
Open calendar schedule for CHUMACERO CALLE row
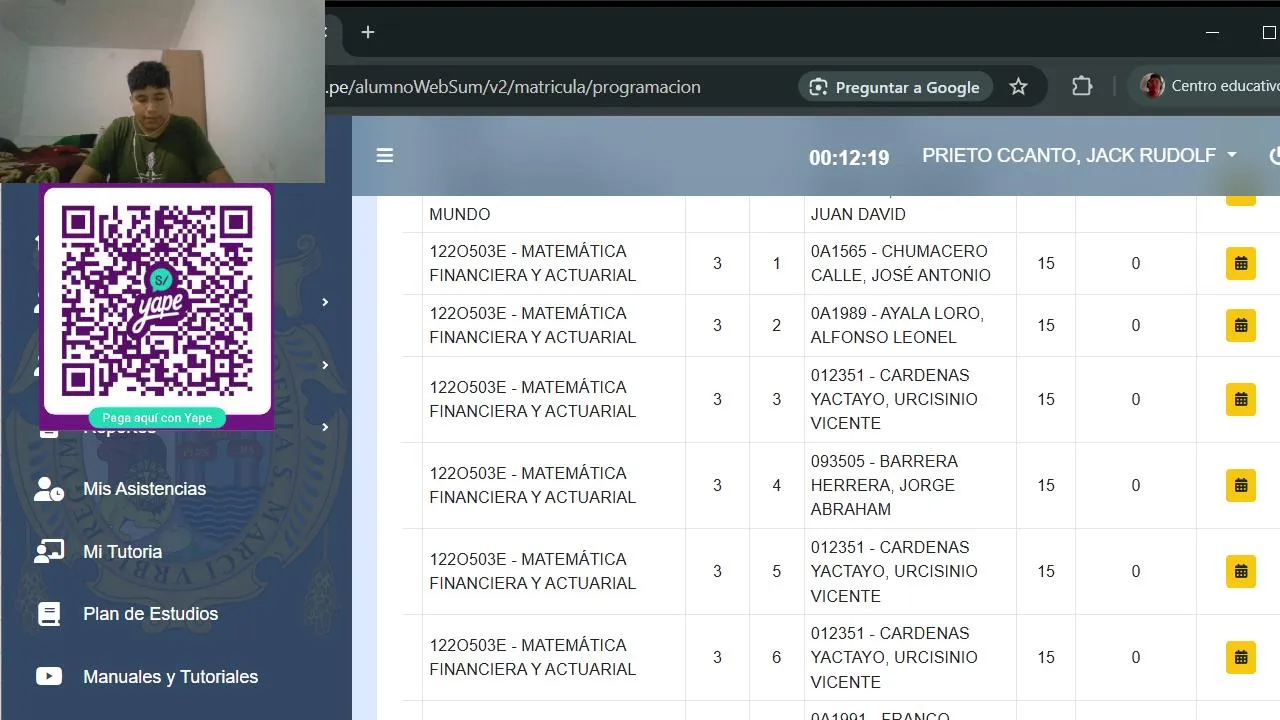(1241, 264)
